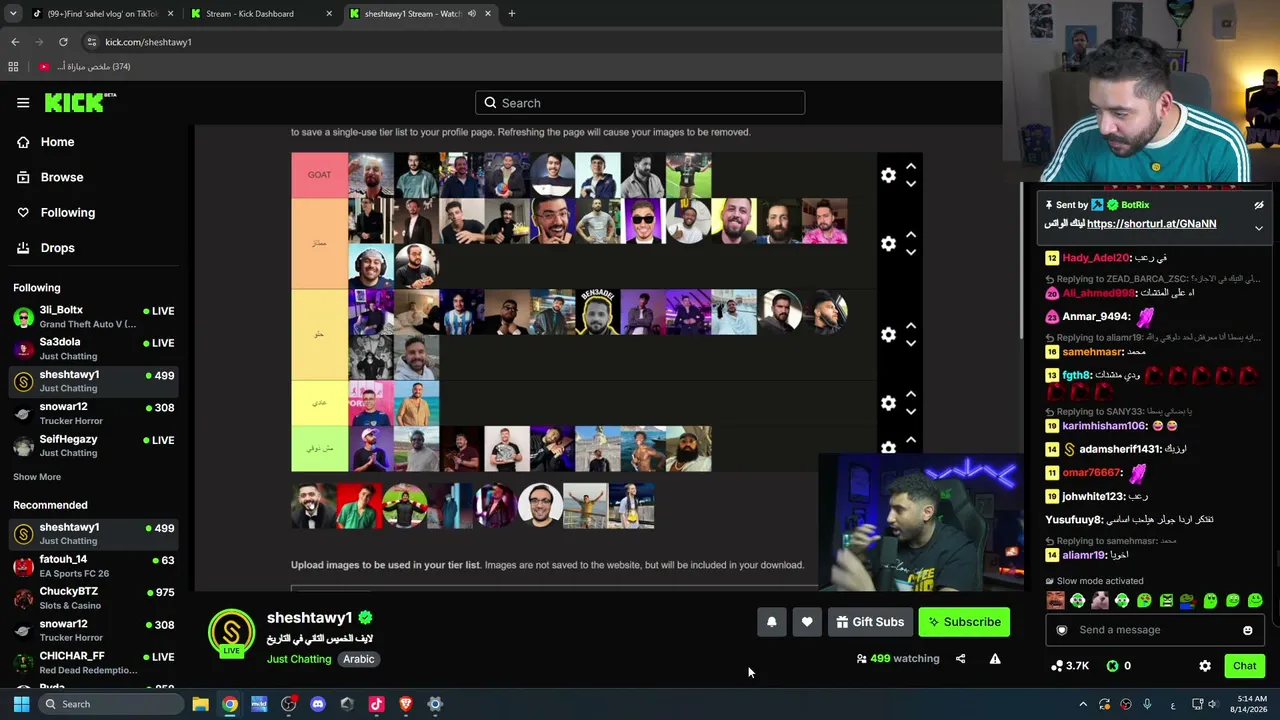Image resolution: width=1280 pixels, height=720 pixels.
Task: Open Discord from taskbar
Action: pyautogui.click(x=318, y=704)
